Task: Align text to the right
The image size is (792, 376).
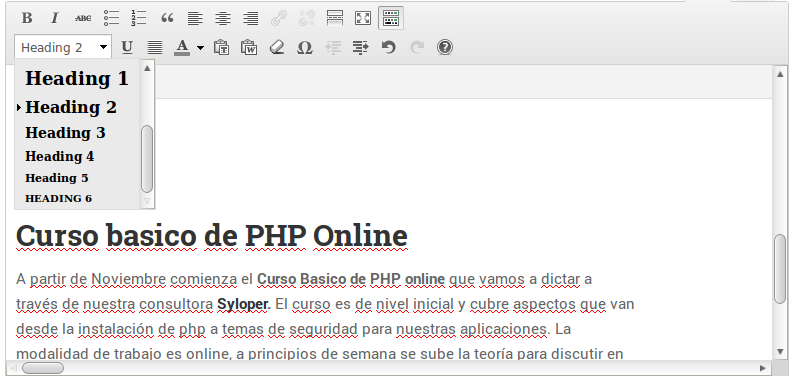Action: pos(251,18)
